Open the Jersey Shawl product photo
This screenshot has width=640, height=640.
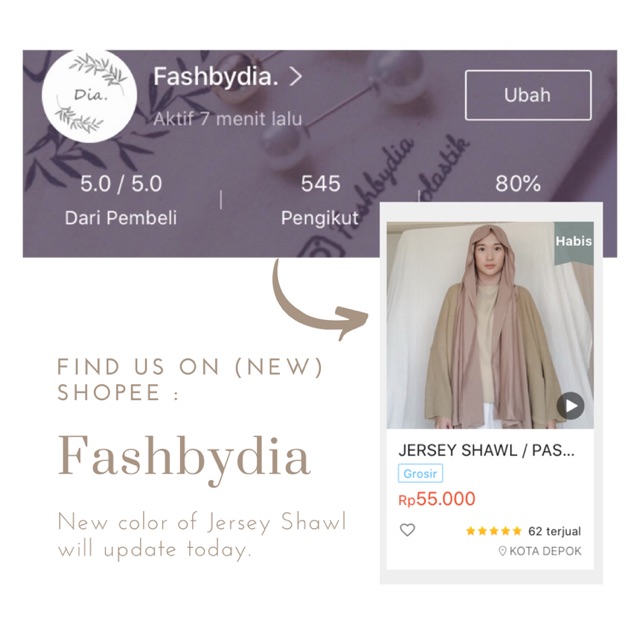pyautogui.click(x=490, y=325)
